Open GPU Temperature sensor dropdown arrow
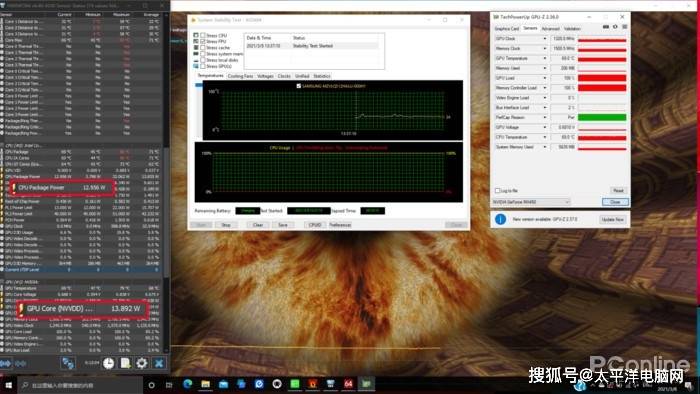Viewport: 700px width, 394px height. [545, 58]
